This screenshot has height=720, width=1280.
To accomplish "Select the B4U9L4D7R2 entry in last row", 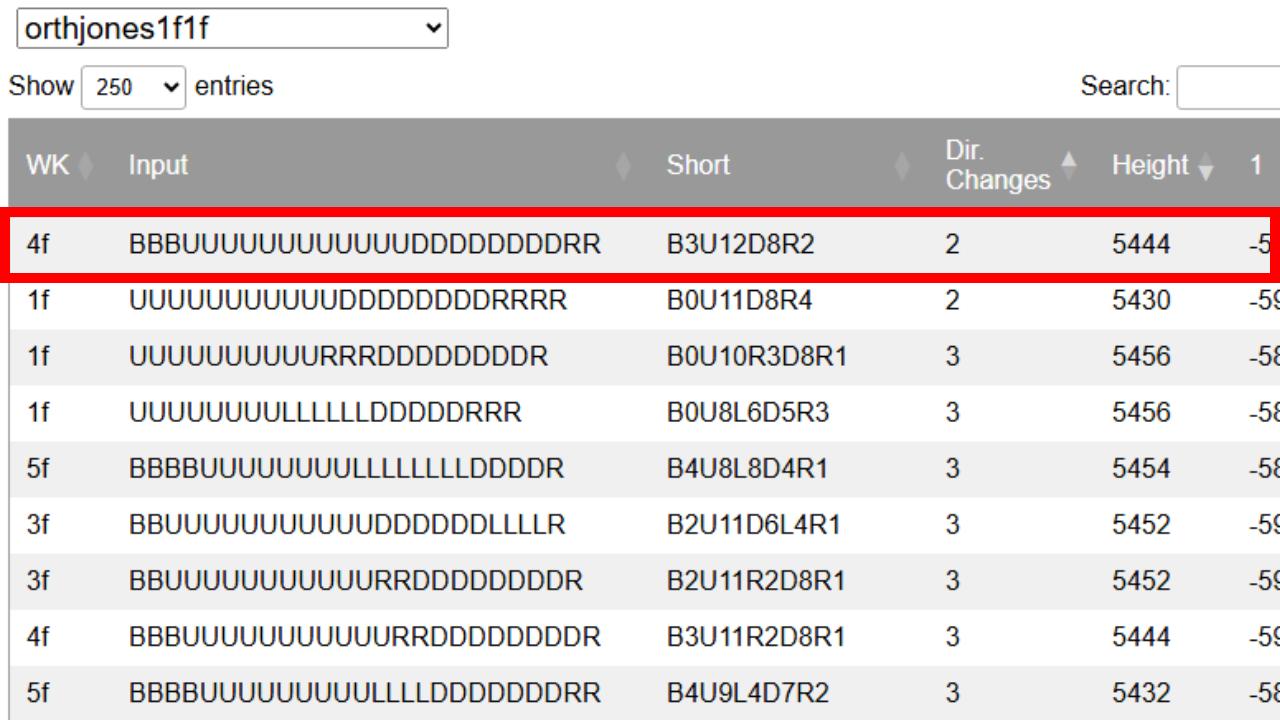I will 747,692.
